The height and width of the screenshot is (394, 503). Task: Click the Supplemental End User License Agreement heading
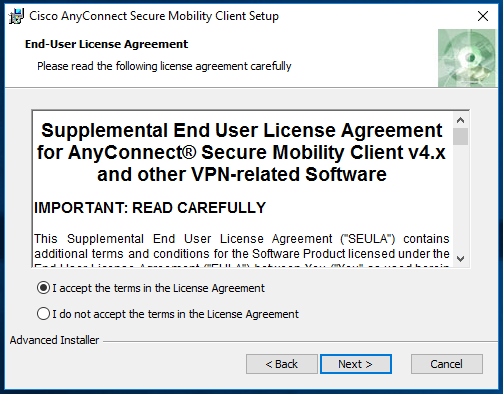click(241, 152)
